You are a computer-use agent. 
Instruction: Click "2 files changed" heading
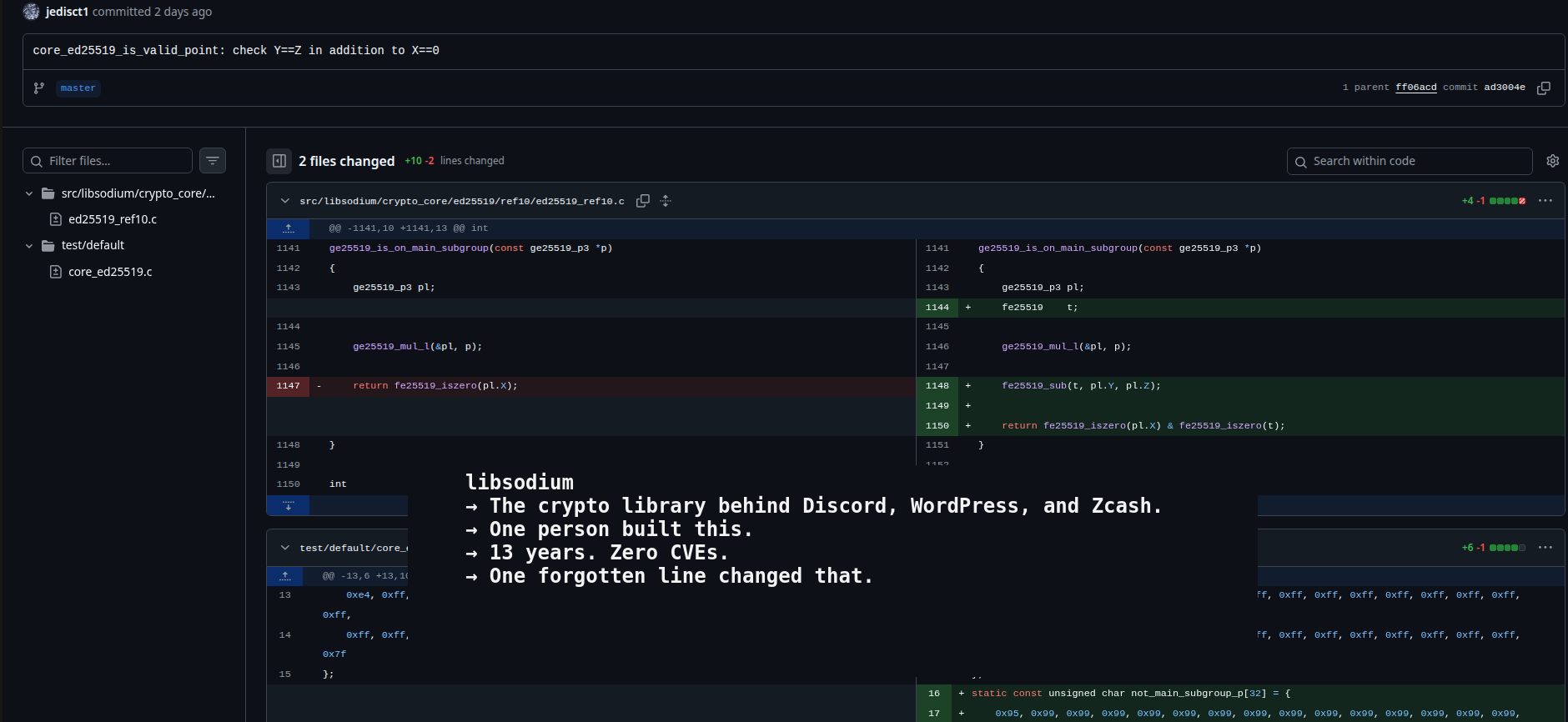point(347,161)
